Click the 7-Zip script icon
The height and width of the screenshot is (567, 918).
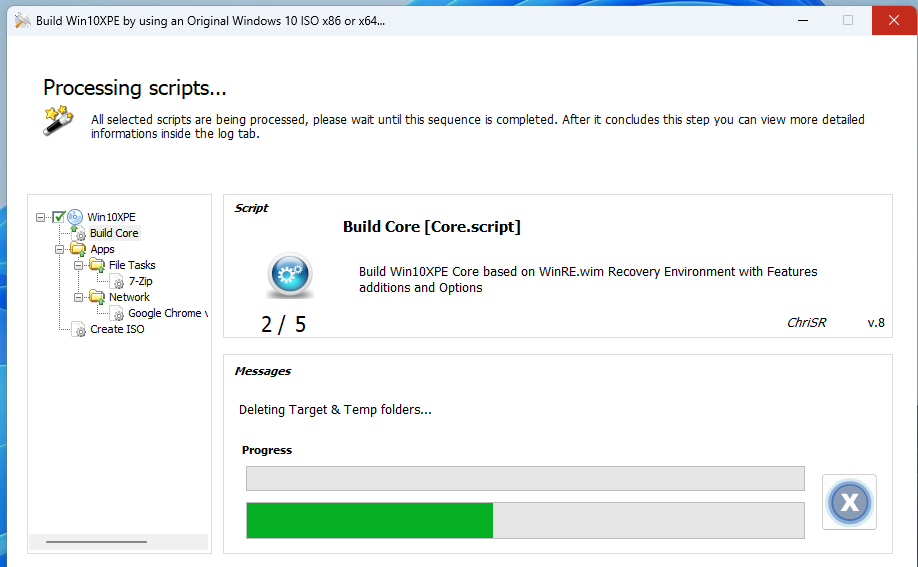coord(117,281)
